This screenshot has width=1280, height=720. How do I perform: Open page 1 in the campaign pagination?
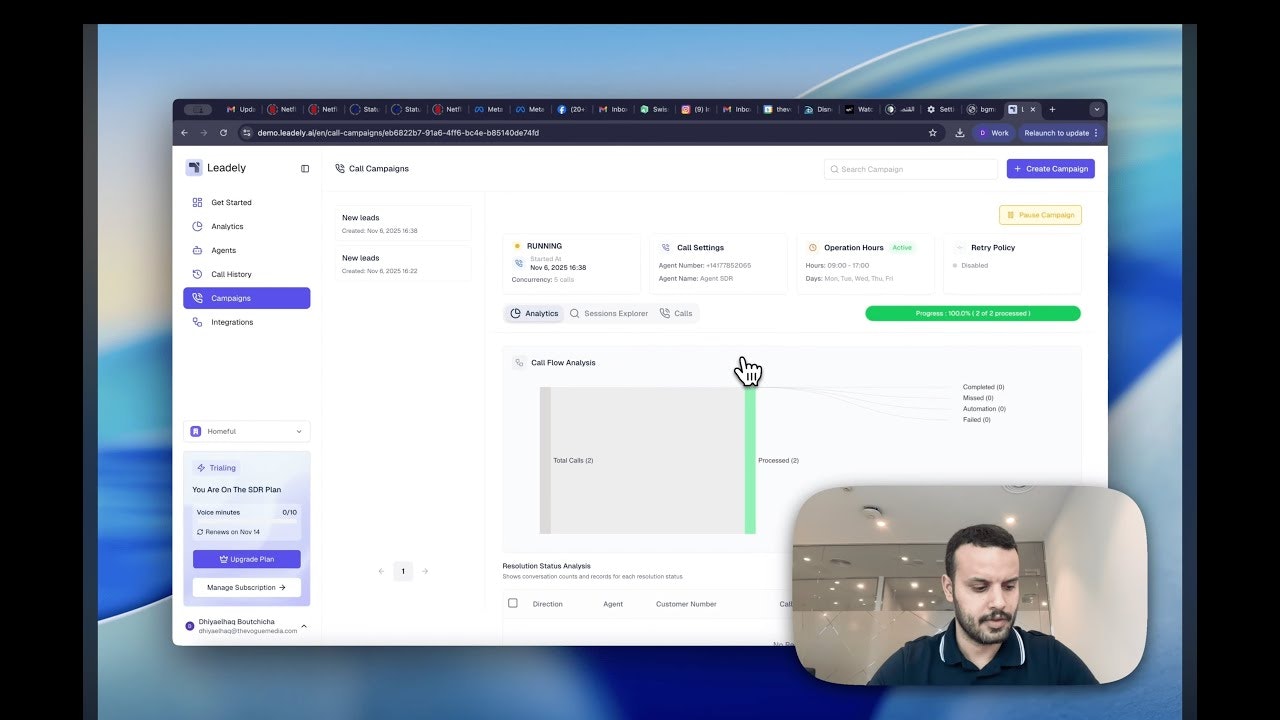[403, 571]
